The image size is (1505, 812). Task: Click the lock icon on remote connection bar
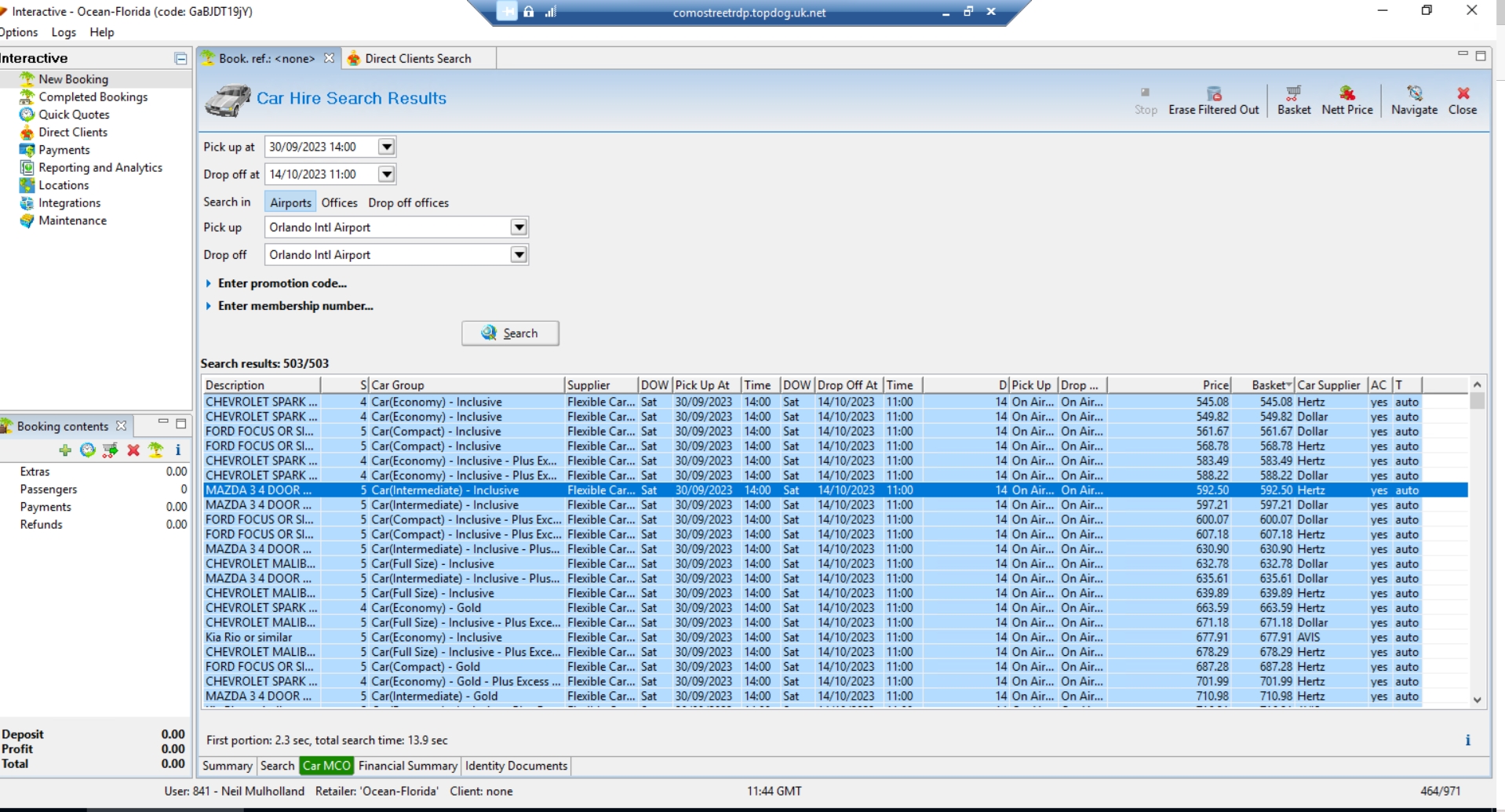point(529,12)
